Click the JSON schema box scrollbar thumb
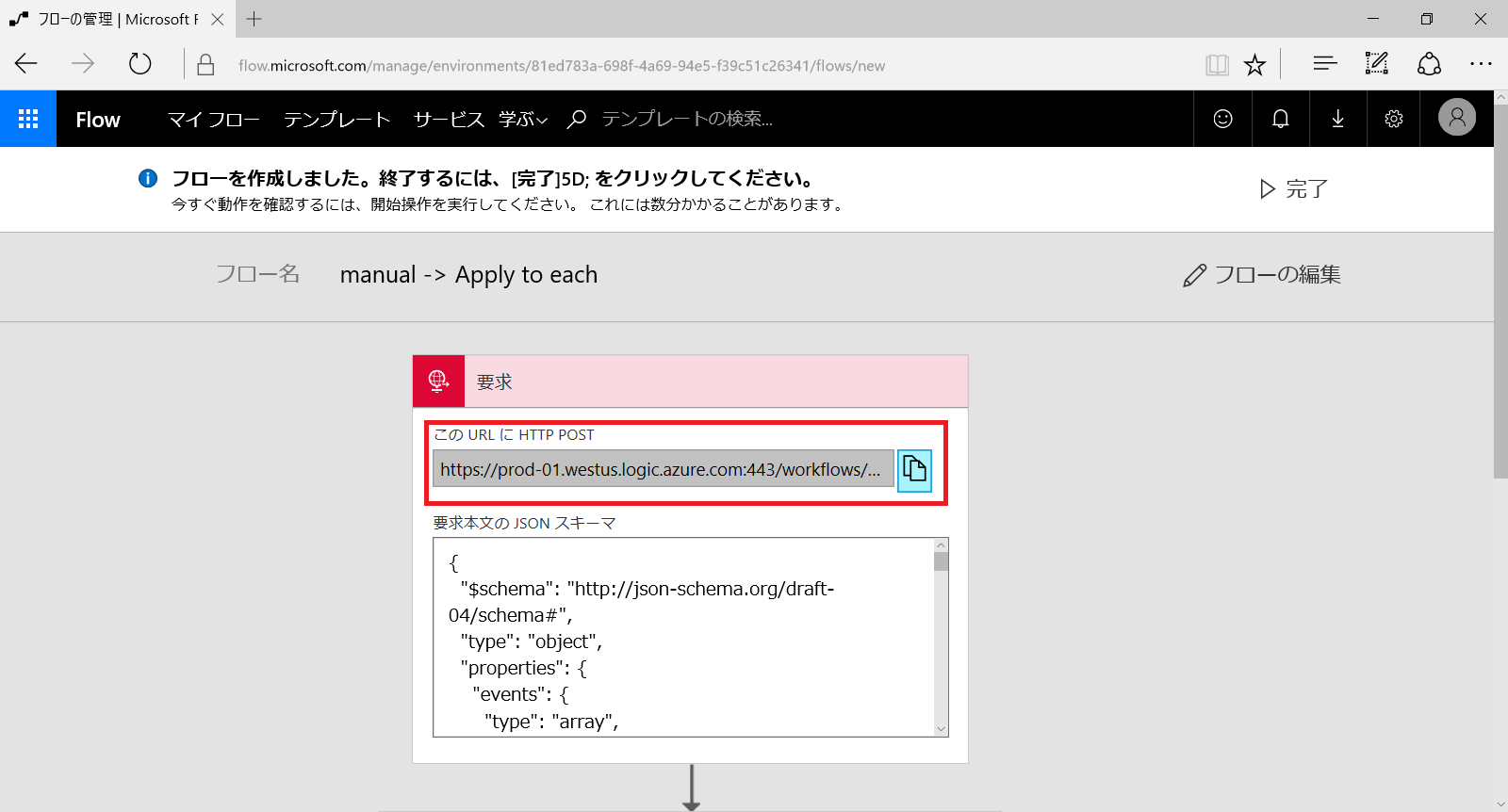1508x812 pixels. 941,562
